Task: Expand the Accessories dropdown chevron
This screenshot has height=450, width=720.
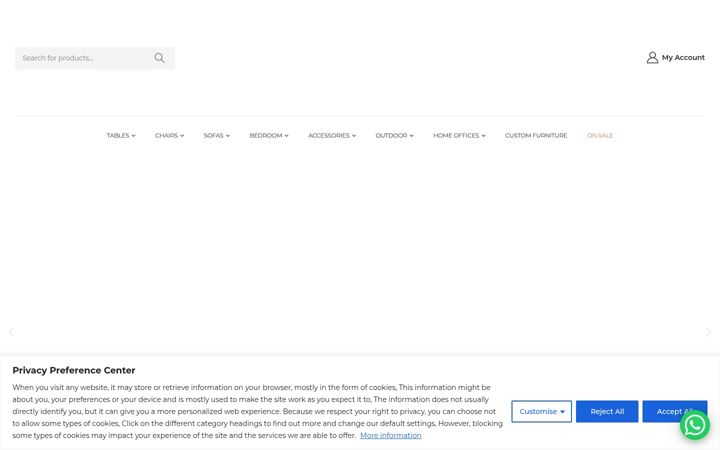Action: (x=354, y=136)
